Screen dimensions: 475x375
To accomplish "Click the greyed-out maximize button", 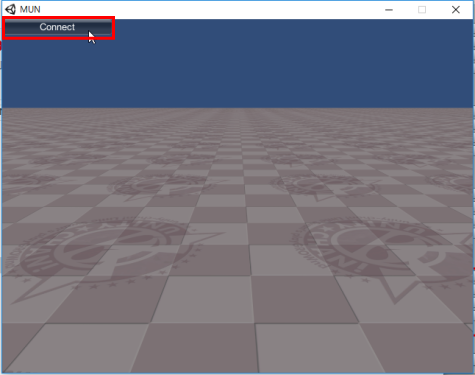I will tap(422, 10).
